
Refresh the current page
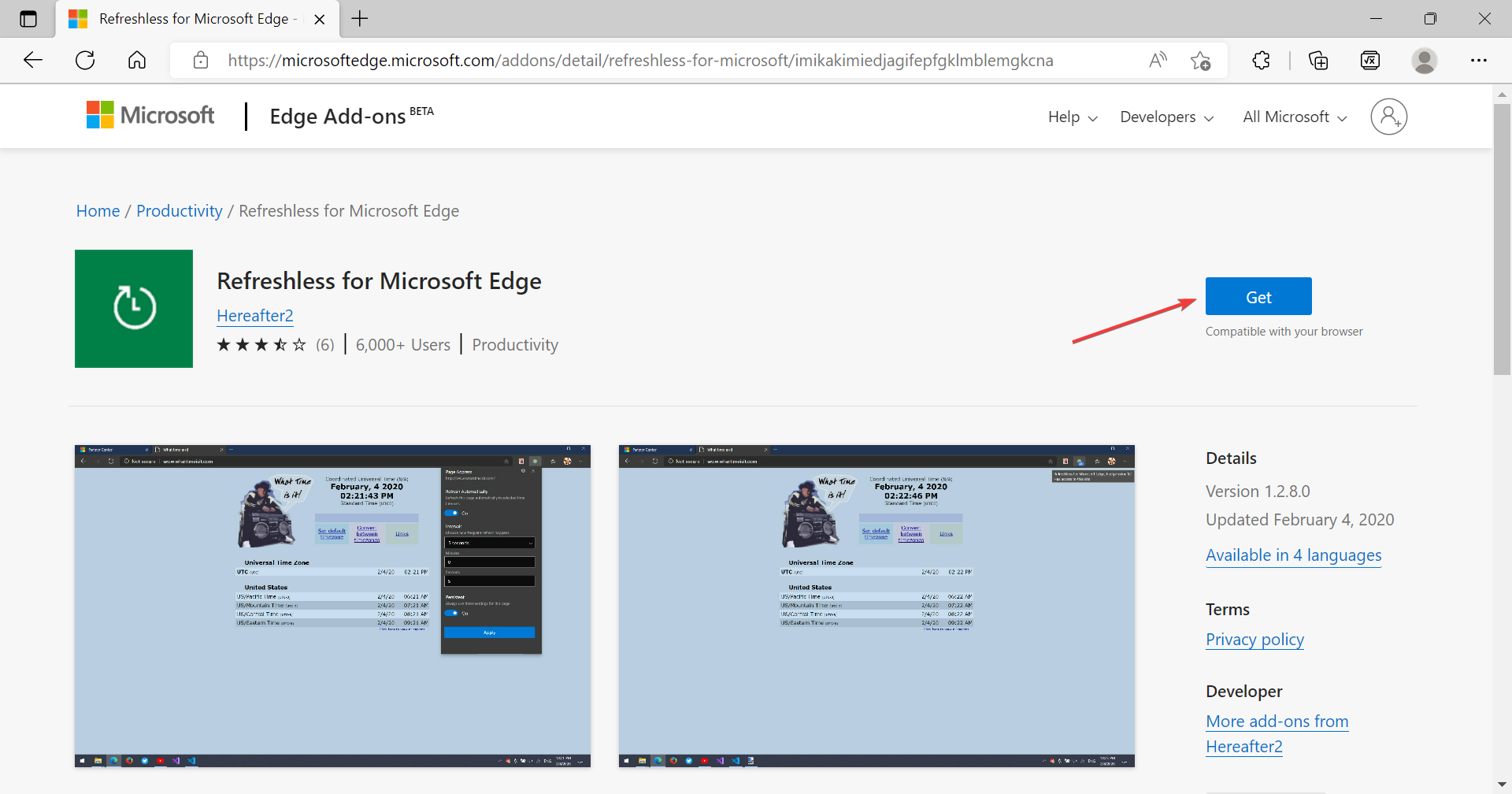pos(85,61)
